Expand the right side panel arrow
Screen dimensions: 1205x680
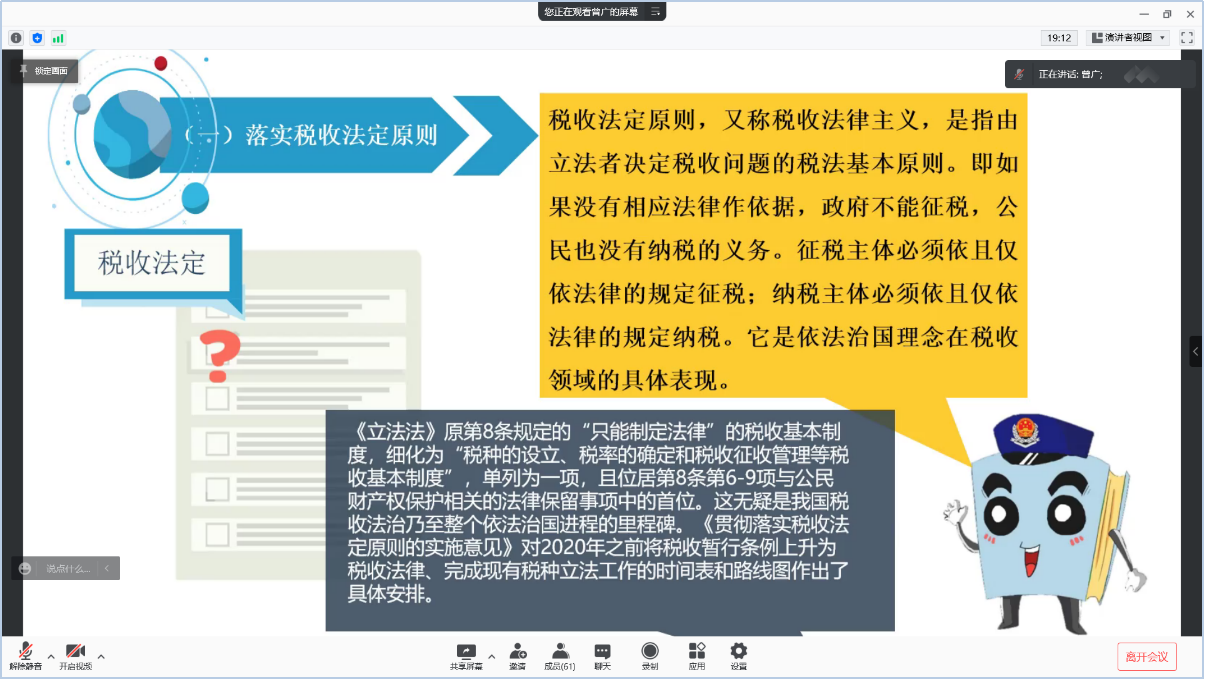pyautogui.click(x=1196, y=351)
